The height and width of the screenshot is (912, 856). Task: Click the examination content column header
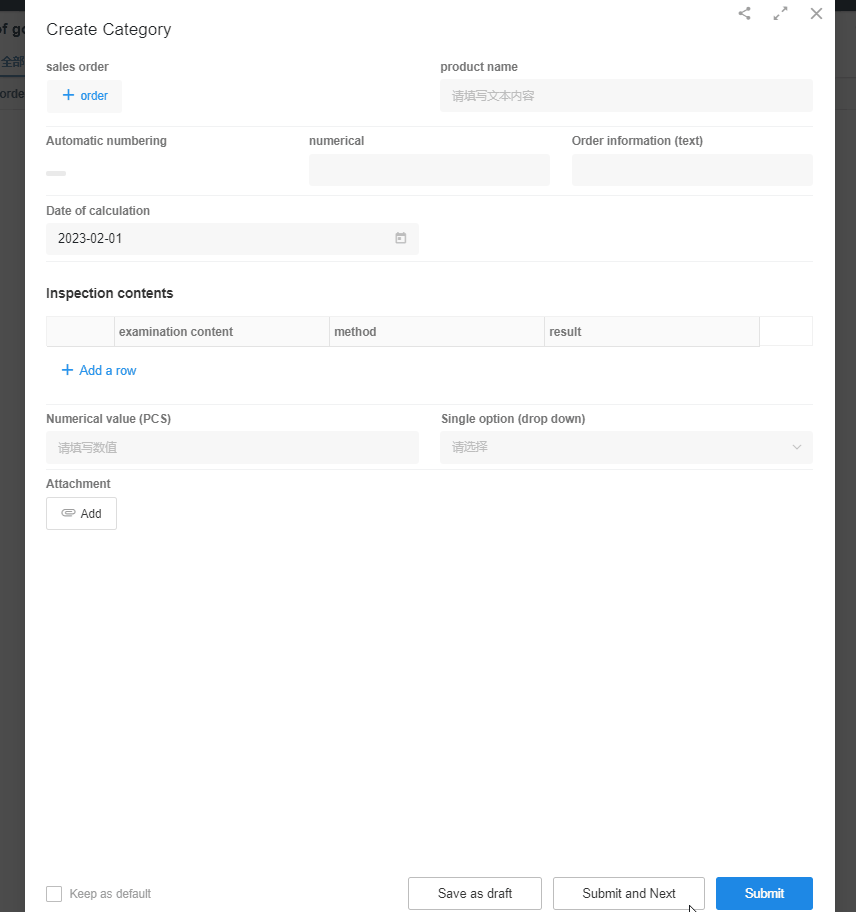[x=176, y=332]
